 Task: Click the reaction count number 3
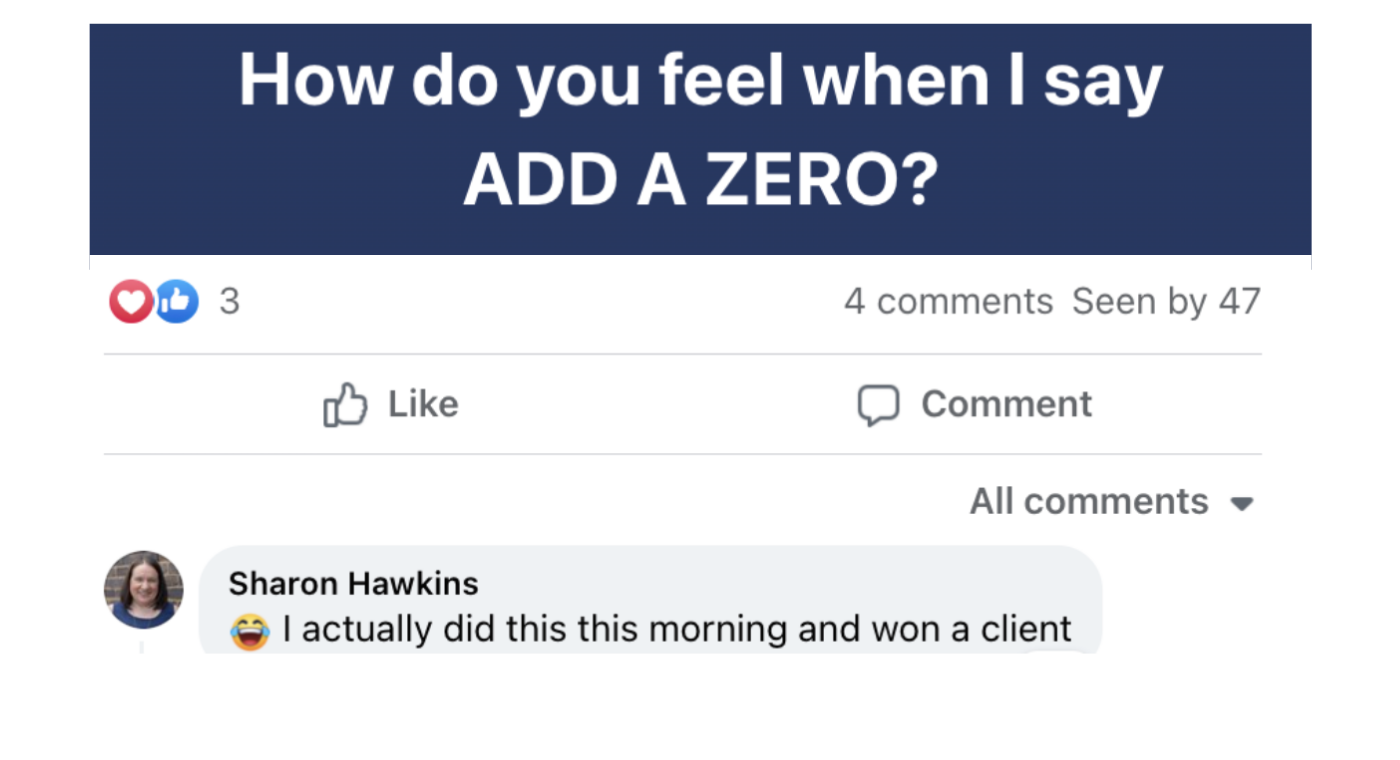coord(229,302)
